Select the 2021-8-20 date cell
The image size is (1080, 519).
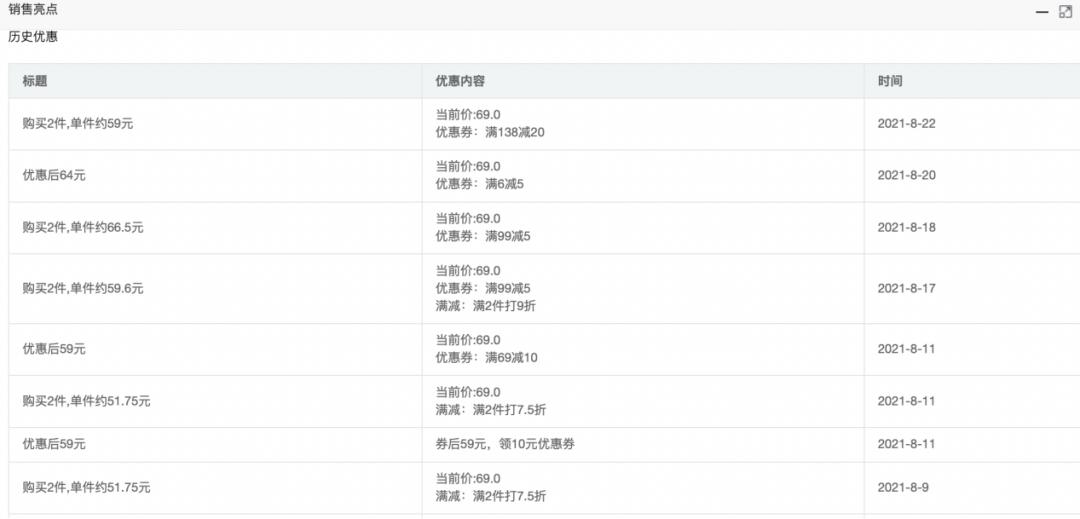906,176
